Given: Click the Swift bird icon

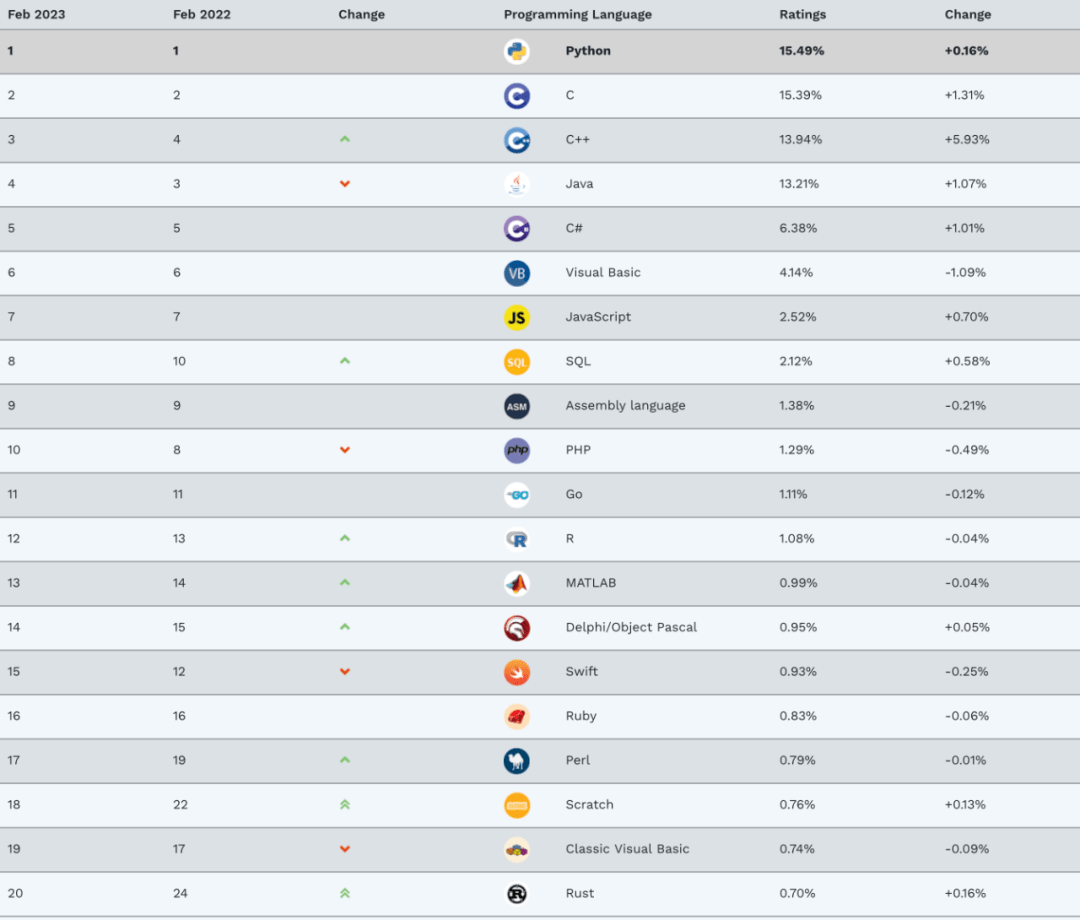Looking at the screenshot, I should (x=517, y=672).
